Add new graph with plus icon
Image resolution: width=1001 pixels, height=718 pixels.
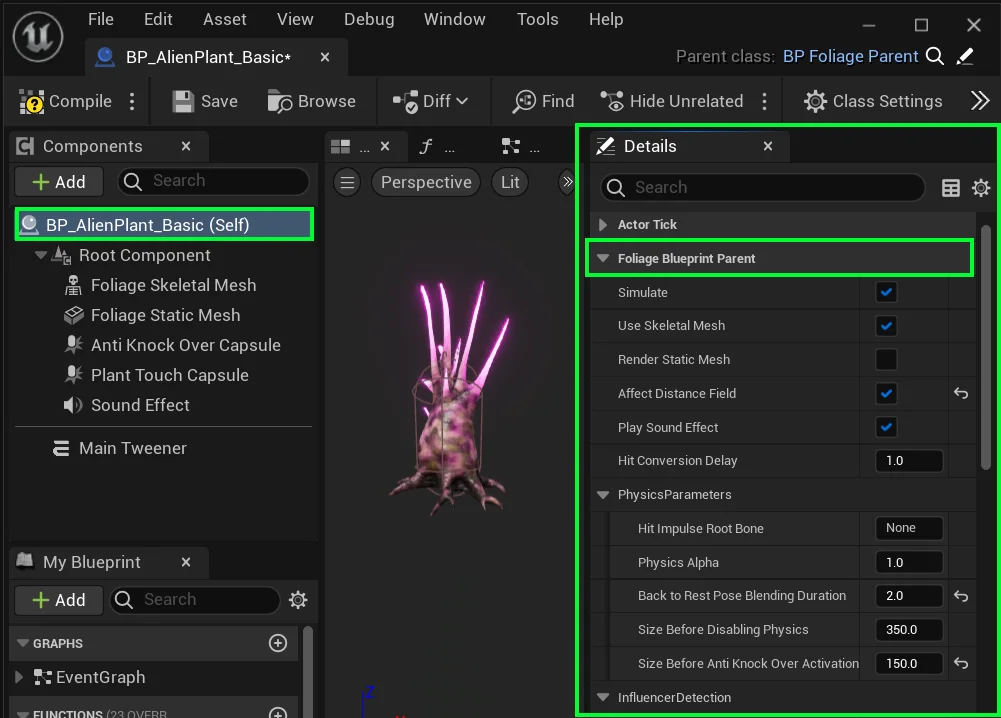[278, 643]
